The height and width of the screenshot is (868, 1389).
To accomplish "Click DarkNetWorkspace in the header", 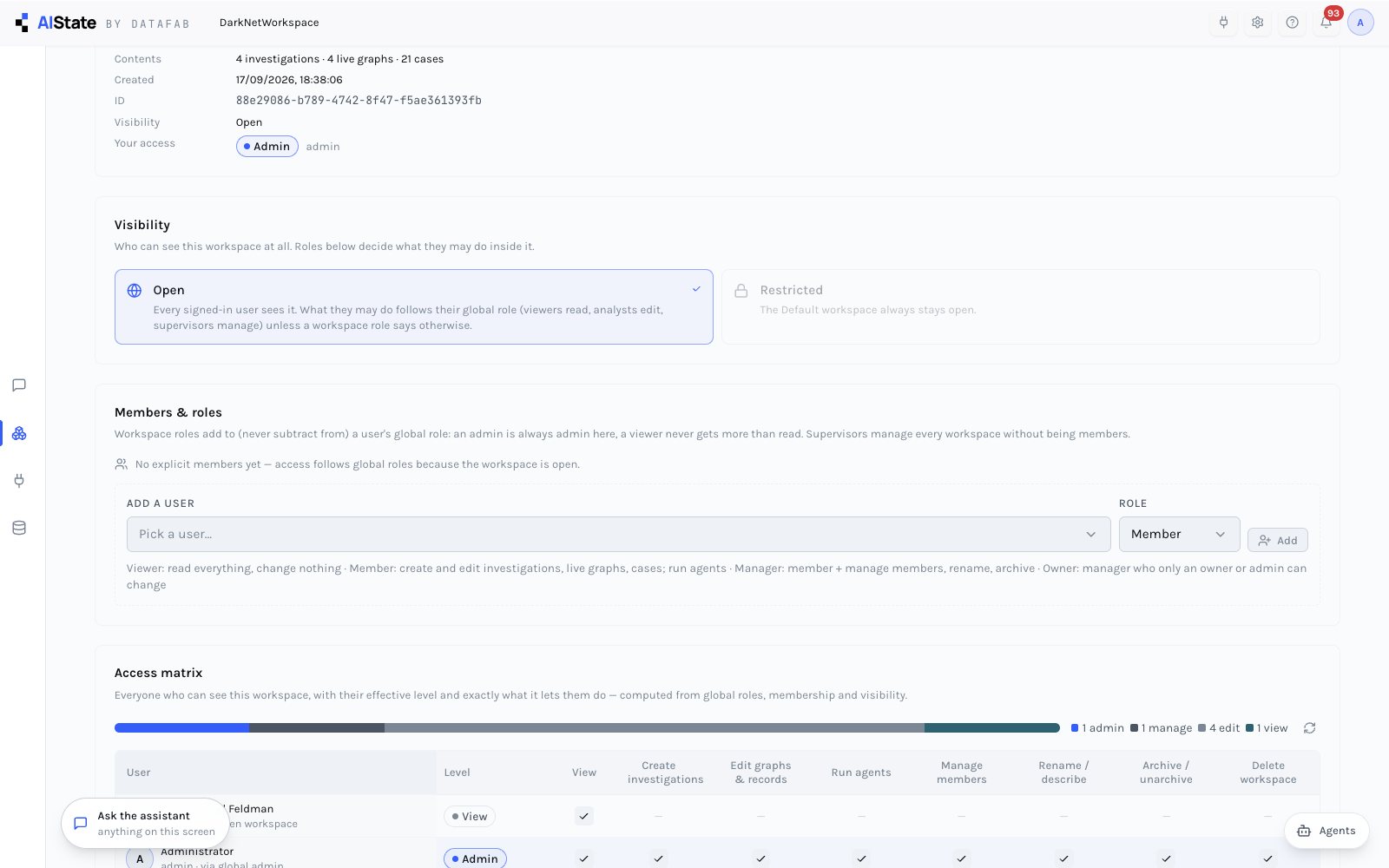I will [x=269, y=23].
